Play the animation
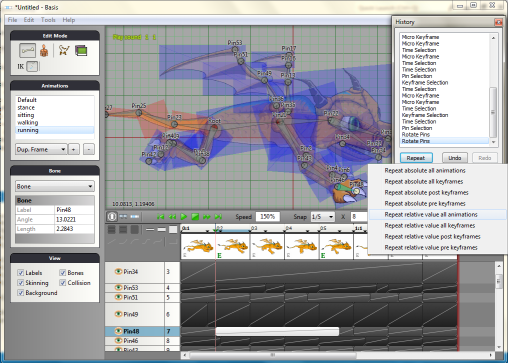The image size is (508, 363). [184, 217]
